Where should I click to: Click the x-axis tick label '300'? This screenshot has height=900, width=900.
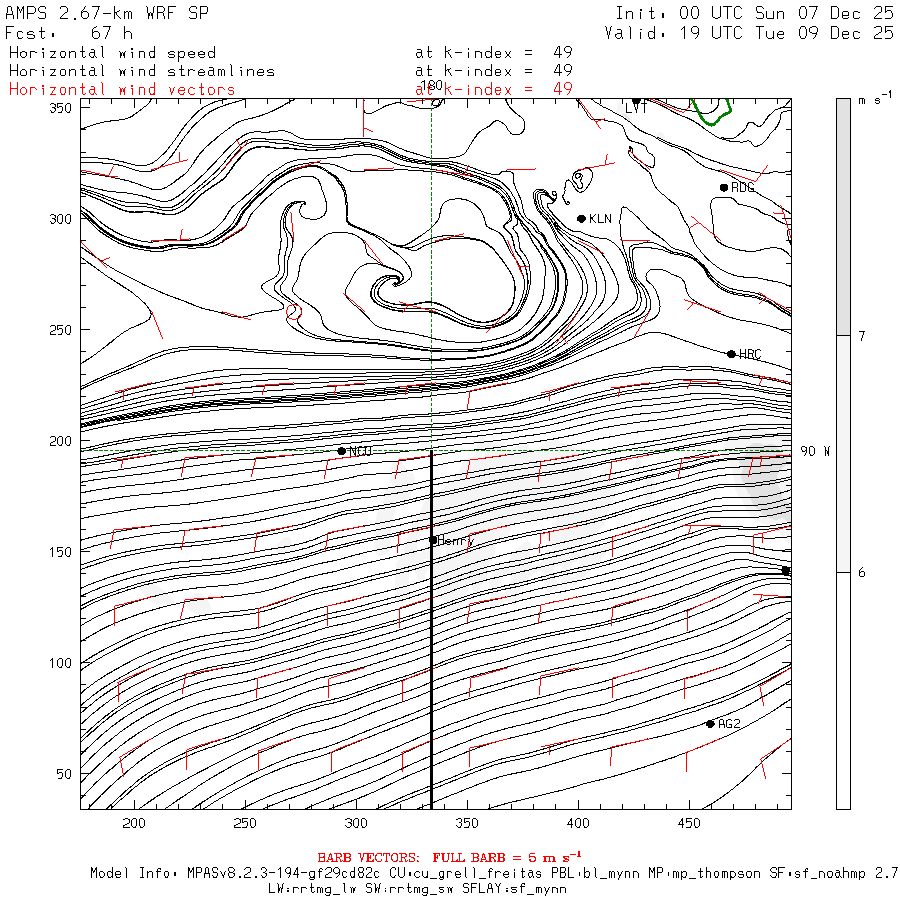point(356,823)
